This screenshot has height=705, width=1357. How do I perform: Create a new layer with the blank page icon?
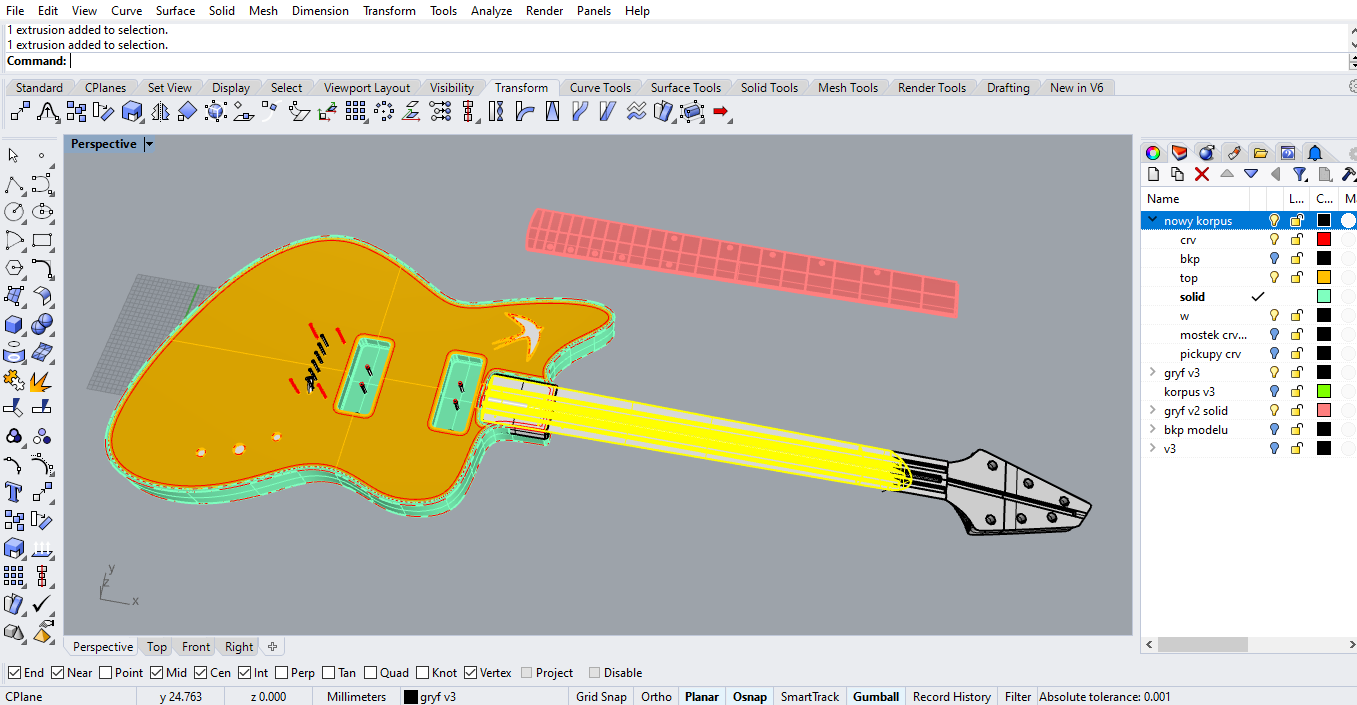(x=1153, y=174)
